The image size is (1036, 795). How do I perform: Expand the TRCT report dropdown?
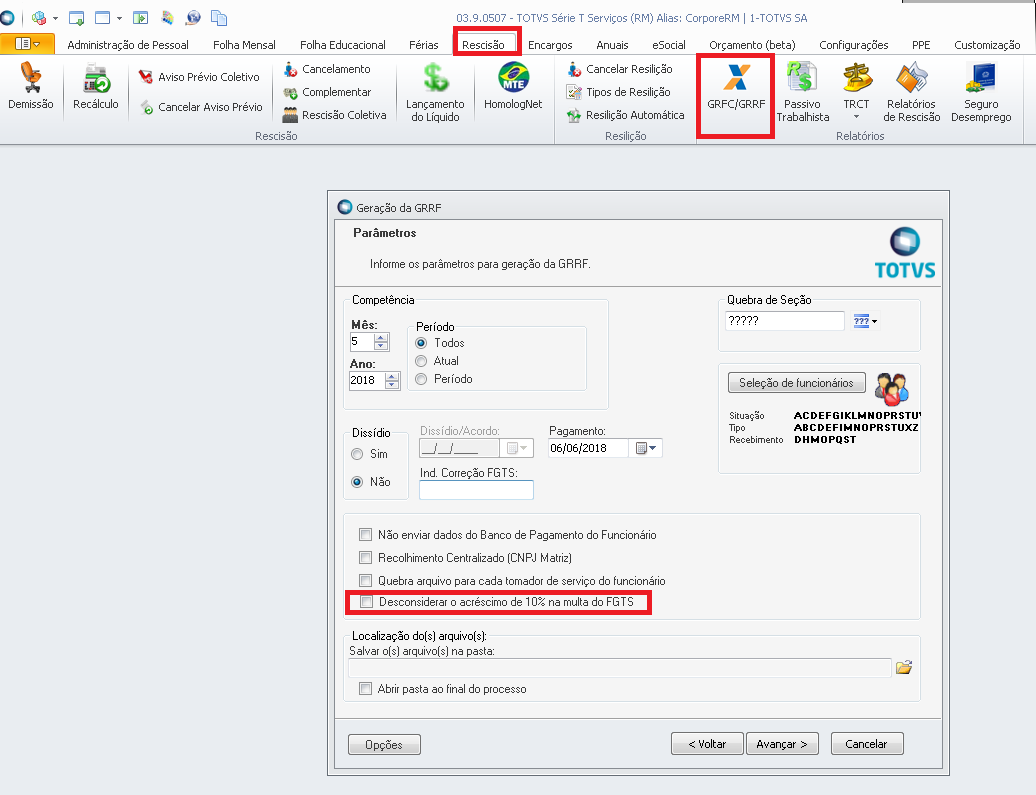tap(856, 117)
